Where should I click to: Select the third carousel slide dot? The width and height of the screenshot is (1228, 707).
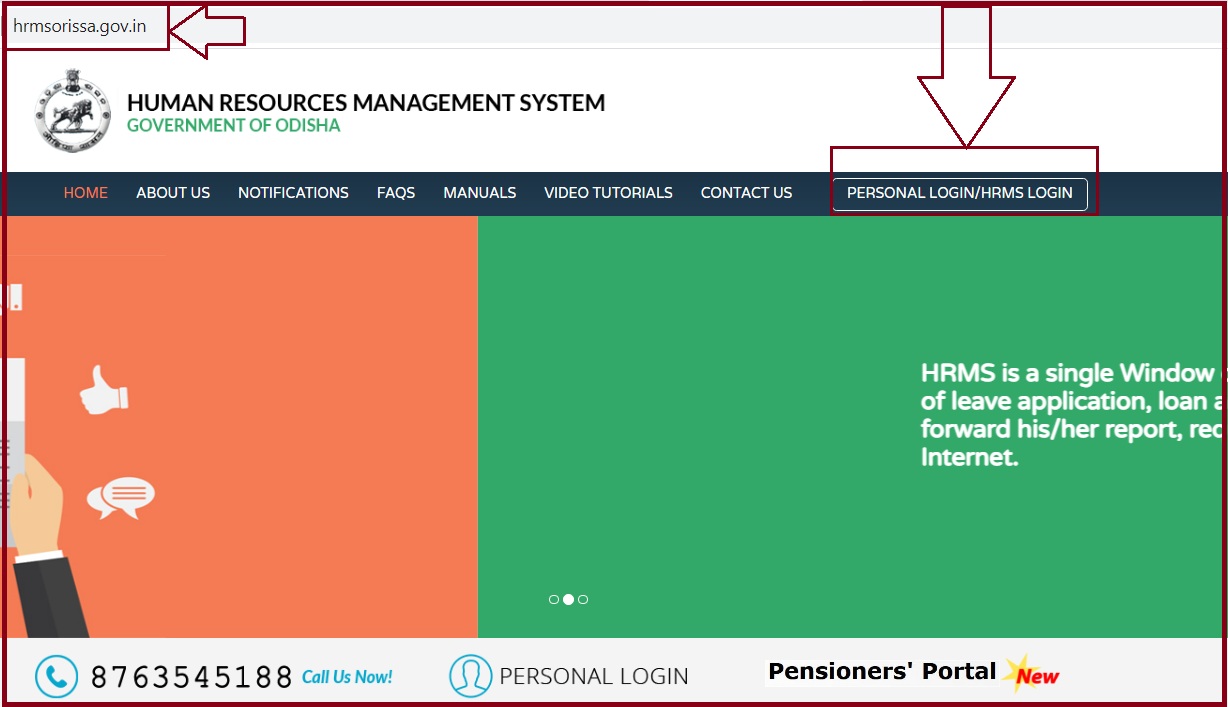tap(583, 599)
